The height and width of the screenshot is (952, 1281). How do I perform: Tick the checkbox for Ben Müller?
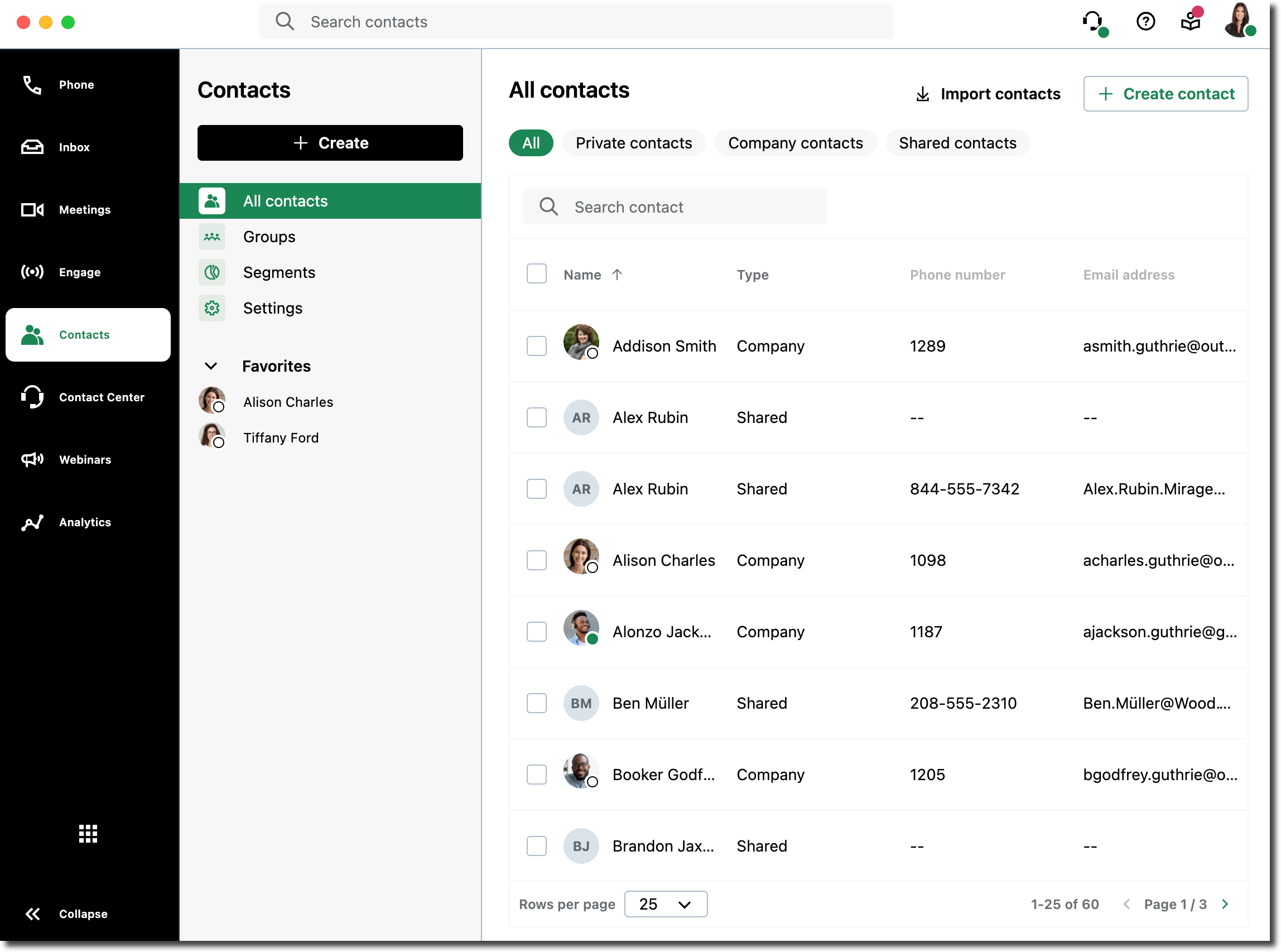click(x=537, y=704)
